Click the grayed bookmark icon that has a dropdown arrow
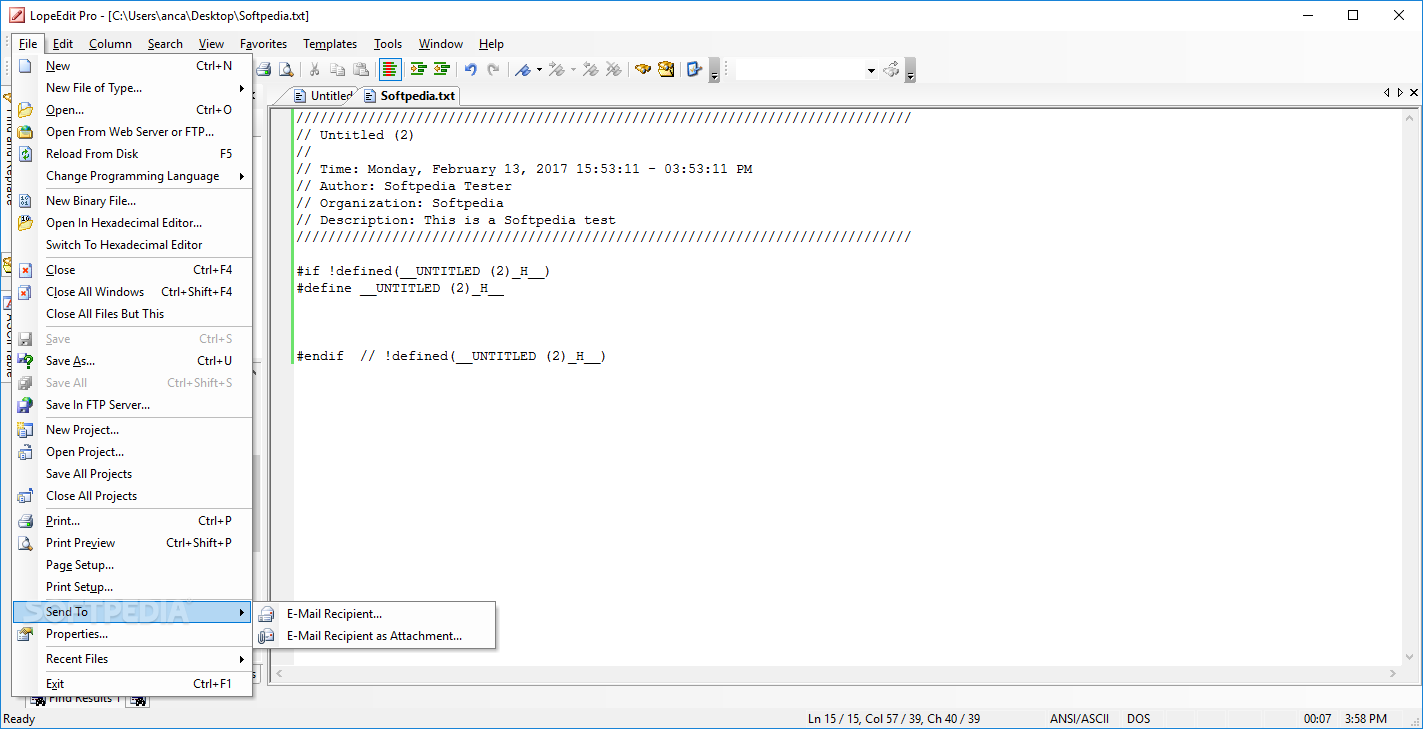 click(556, 69)
